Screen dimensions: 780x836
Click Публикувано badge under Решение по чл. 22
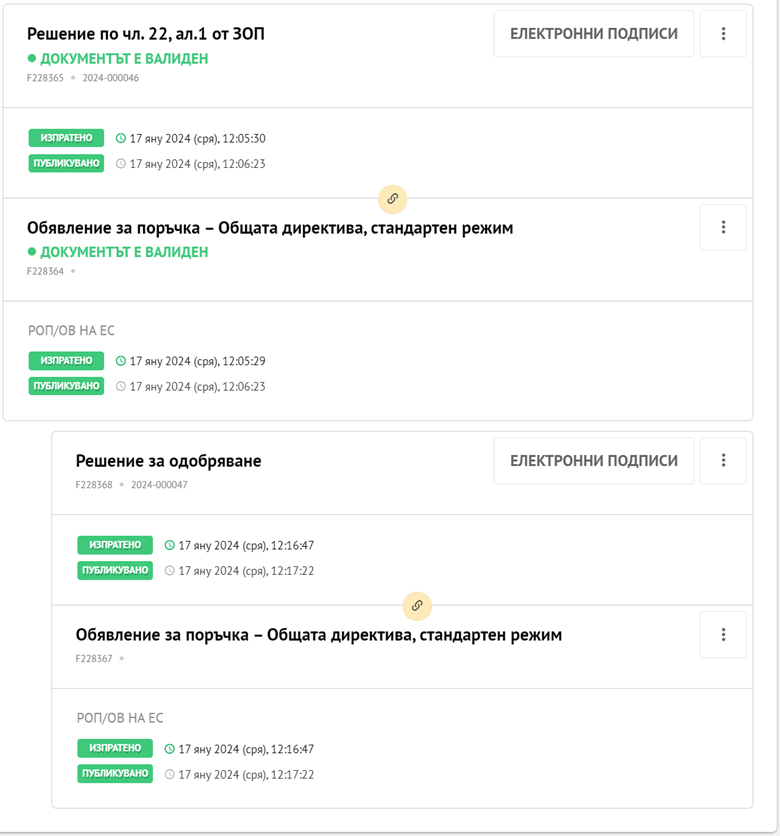click(66, 164)
